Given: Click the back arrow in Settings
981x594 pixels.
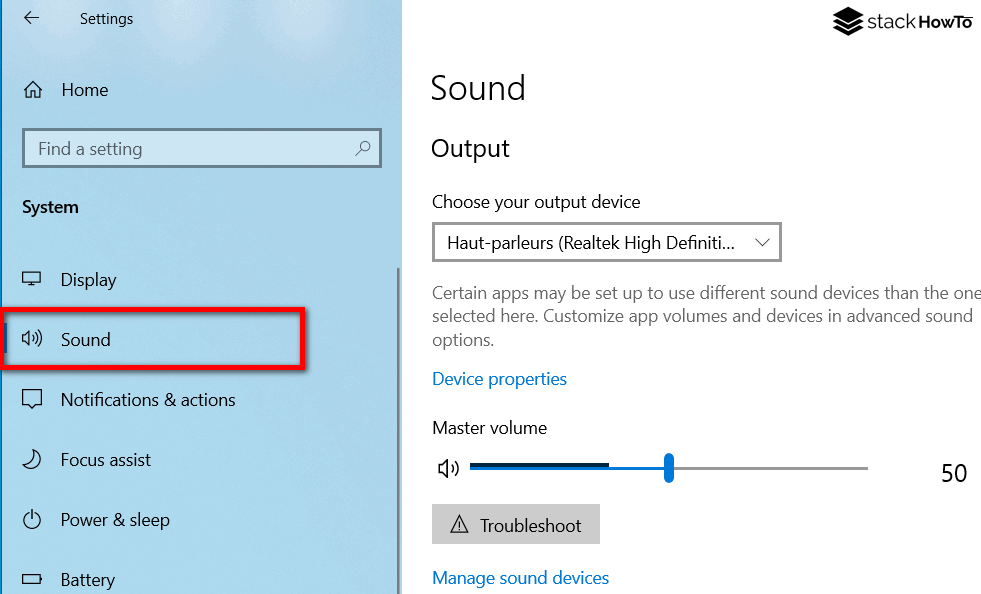Looking at the screenshot, I should (x=31, y=17).
